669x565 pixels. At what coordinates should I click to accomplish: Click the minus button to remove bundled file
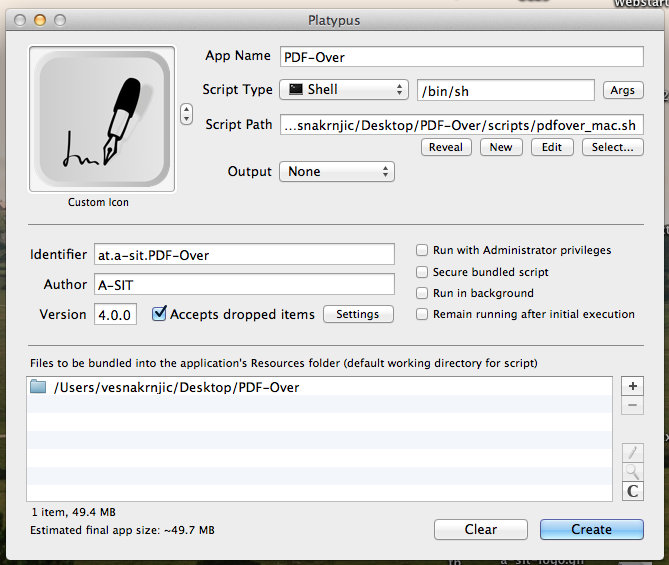[632, 405]
